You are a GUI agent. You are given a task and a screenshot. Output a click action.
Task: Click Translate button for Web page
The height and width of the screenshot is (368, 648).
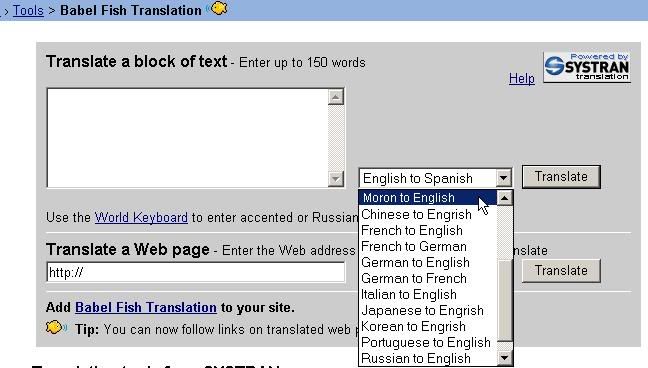click(561, 271)
